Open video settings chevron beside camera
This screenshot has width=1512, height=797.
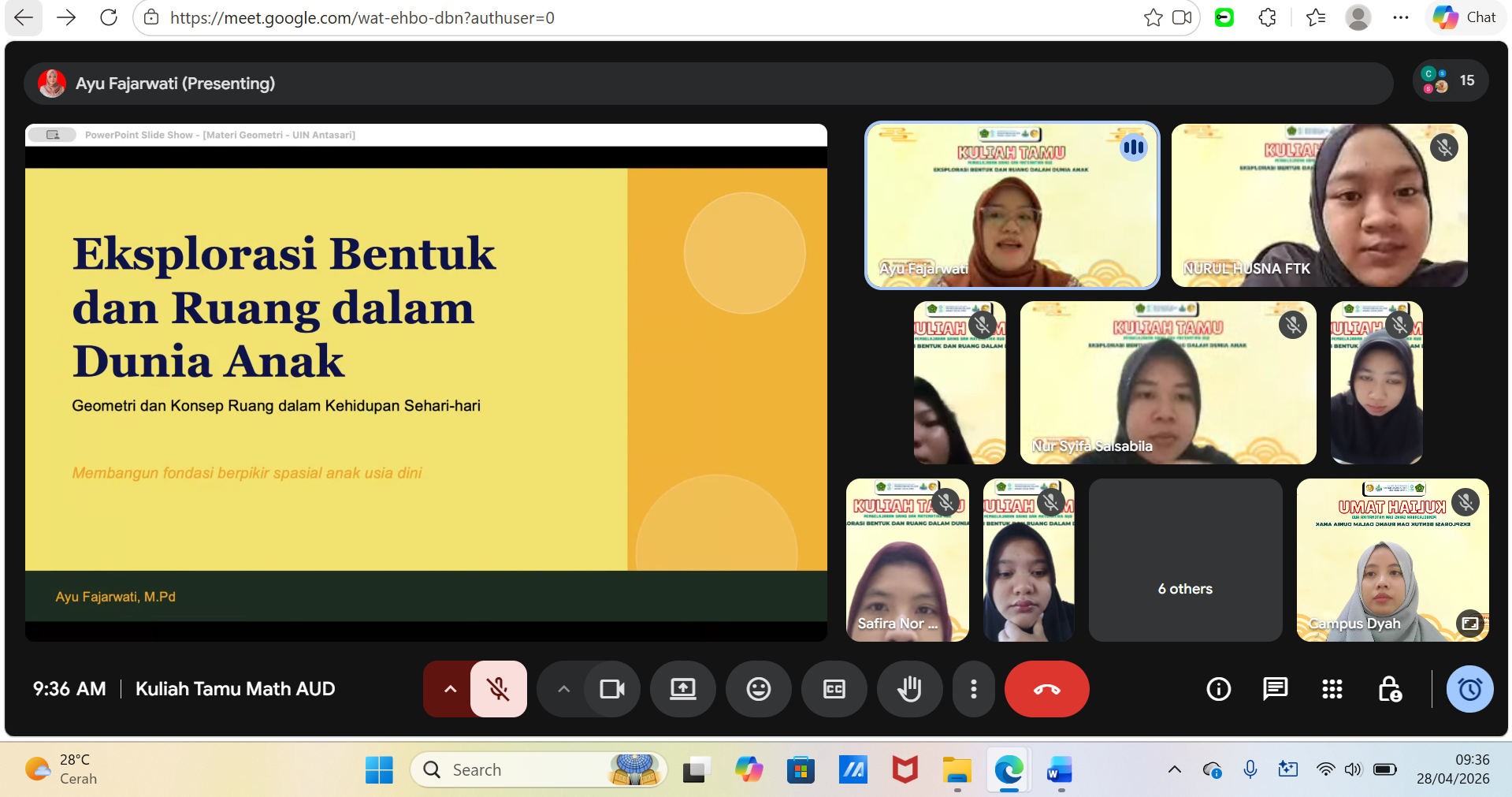563,689
